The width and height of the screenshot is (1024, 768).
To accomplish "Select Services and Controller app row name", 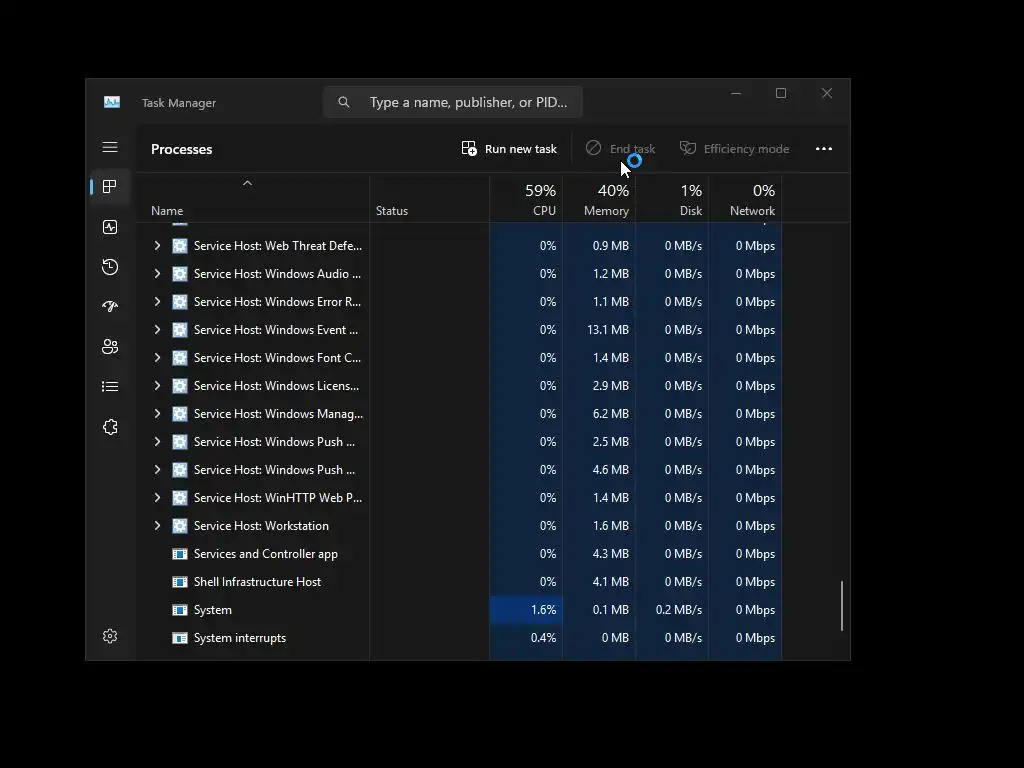I will [x=266, y=554].
